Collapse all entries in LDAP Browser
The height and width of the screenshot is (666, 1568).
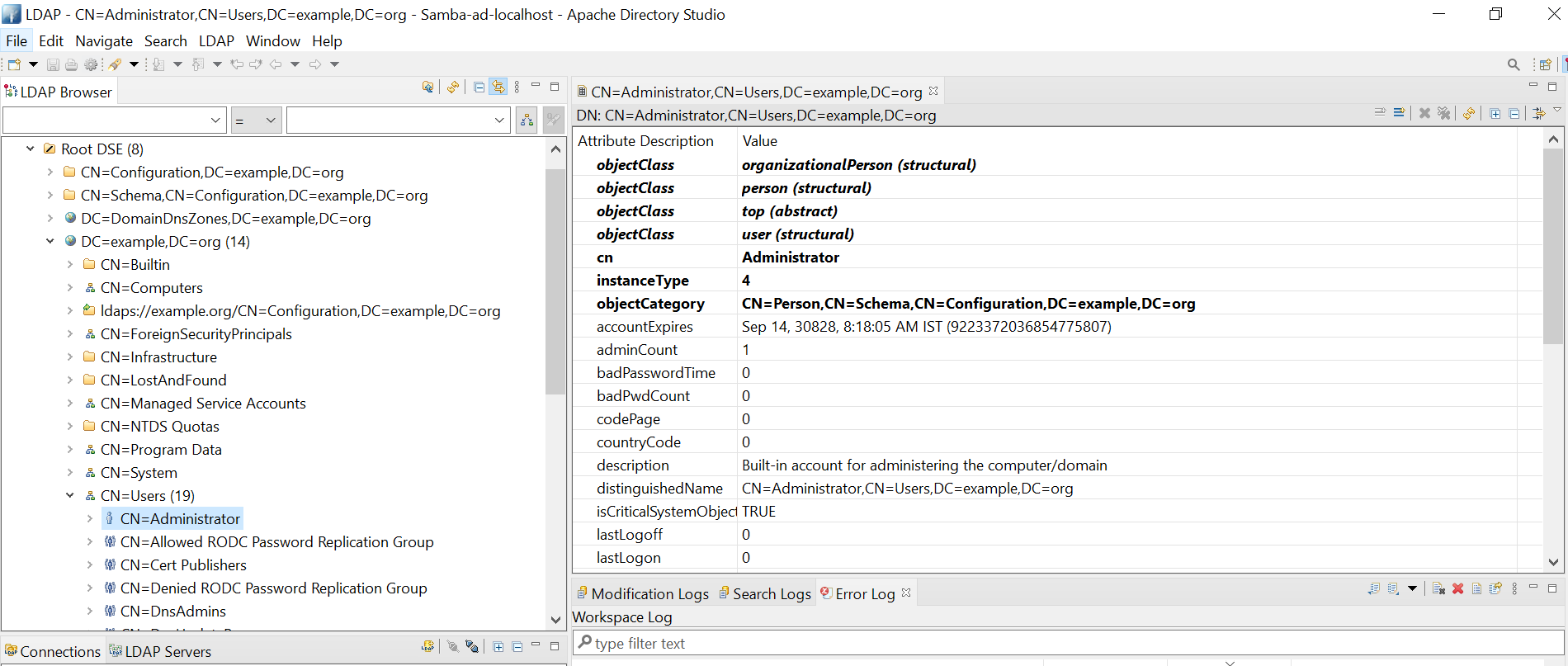click(x=479, y=87)
